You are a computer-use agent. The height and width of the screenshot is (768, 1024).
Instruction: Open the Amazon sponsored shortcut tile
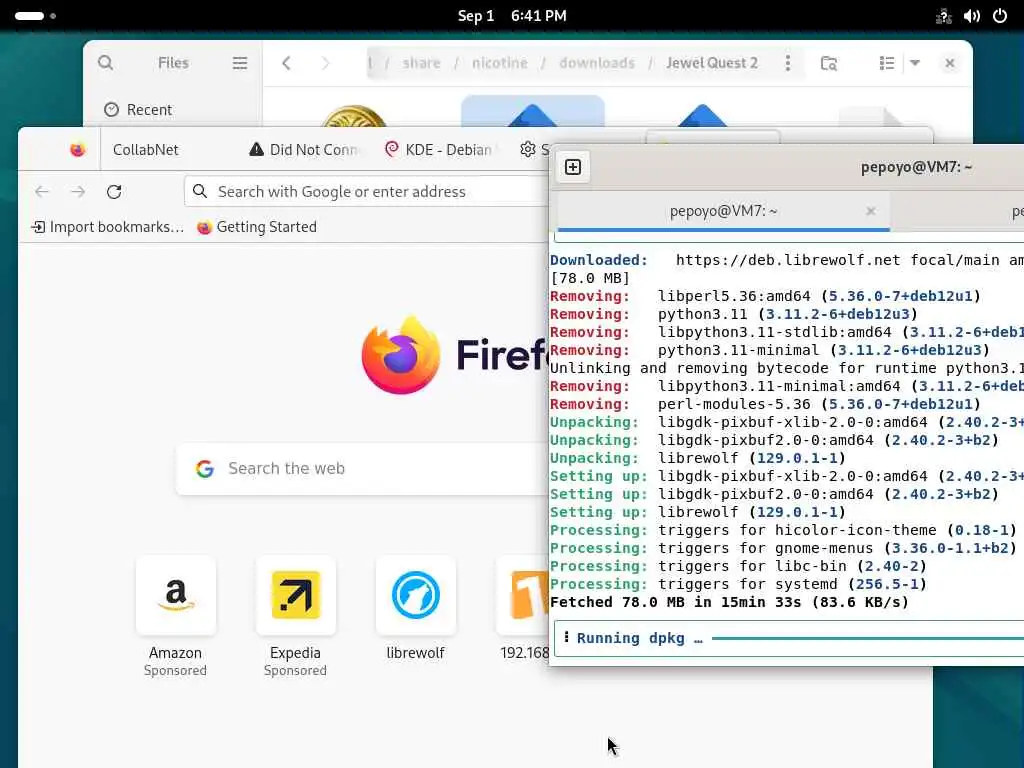pyautogui.click(x=176, y=595)
